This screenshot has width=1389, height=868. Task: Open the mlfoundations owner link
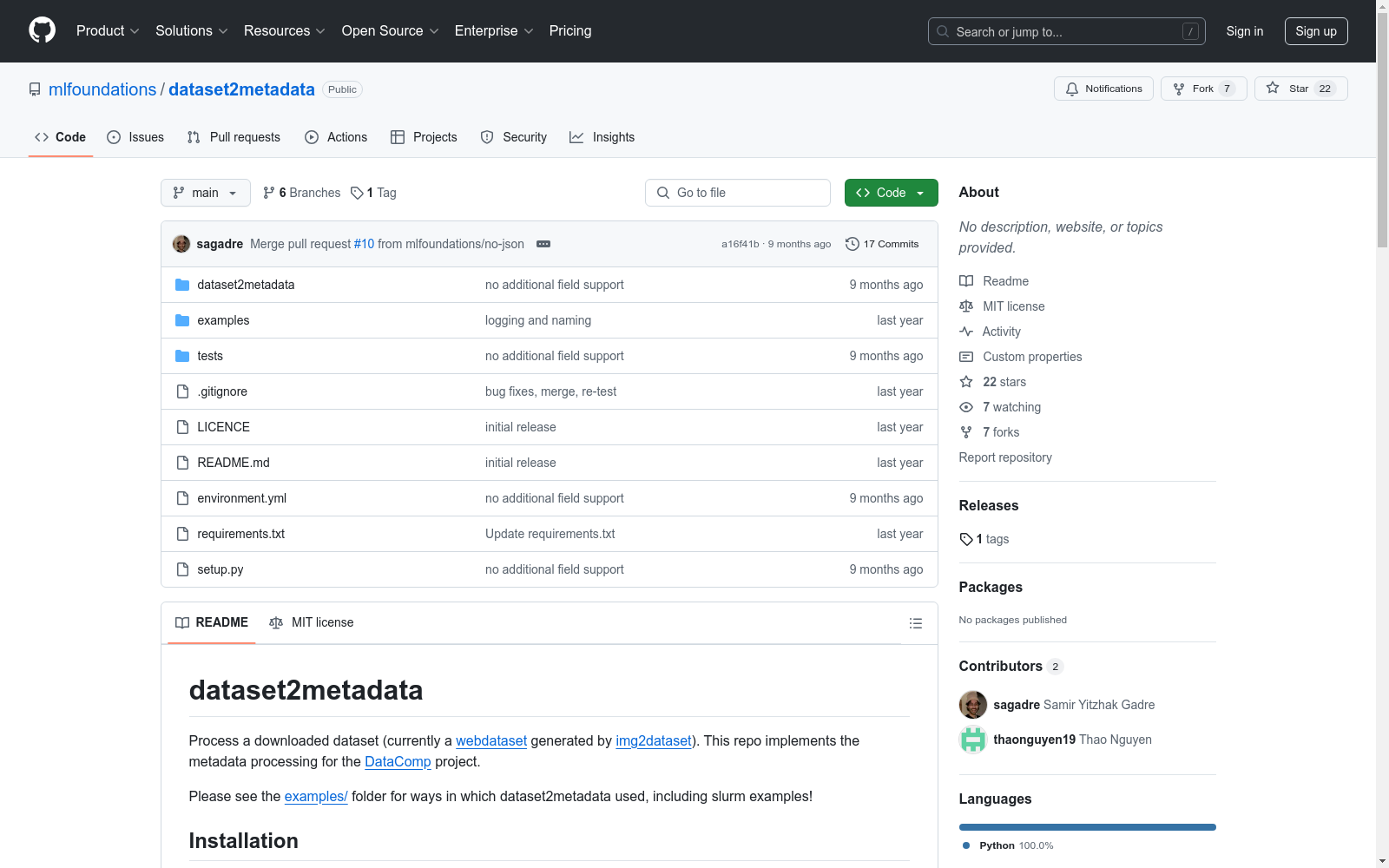pyautogui.click(x=102, y=89)
